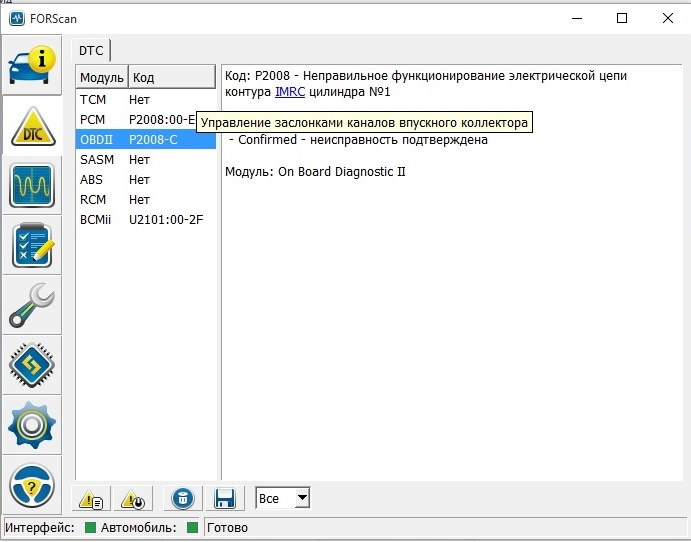This screenshot has height=542, width=691.
Task: Open the help steering wheel section
Action: pyautogui.click(x=32, y=485)
